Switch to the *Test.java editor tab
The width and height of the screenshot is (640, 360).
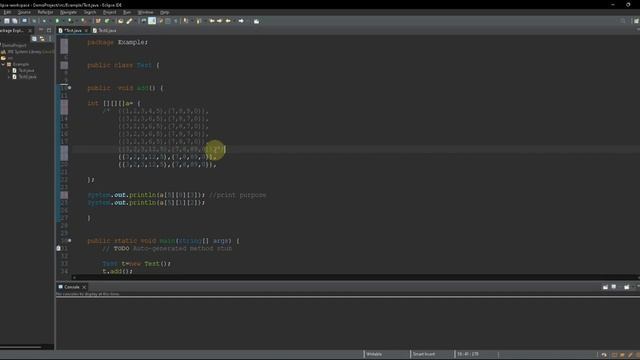(x=73, y=31)
